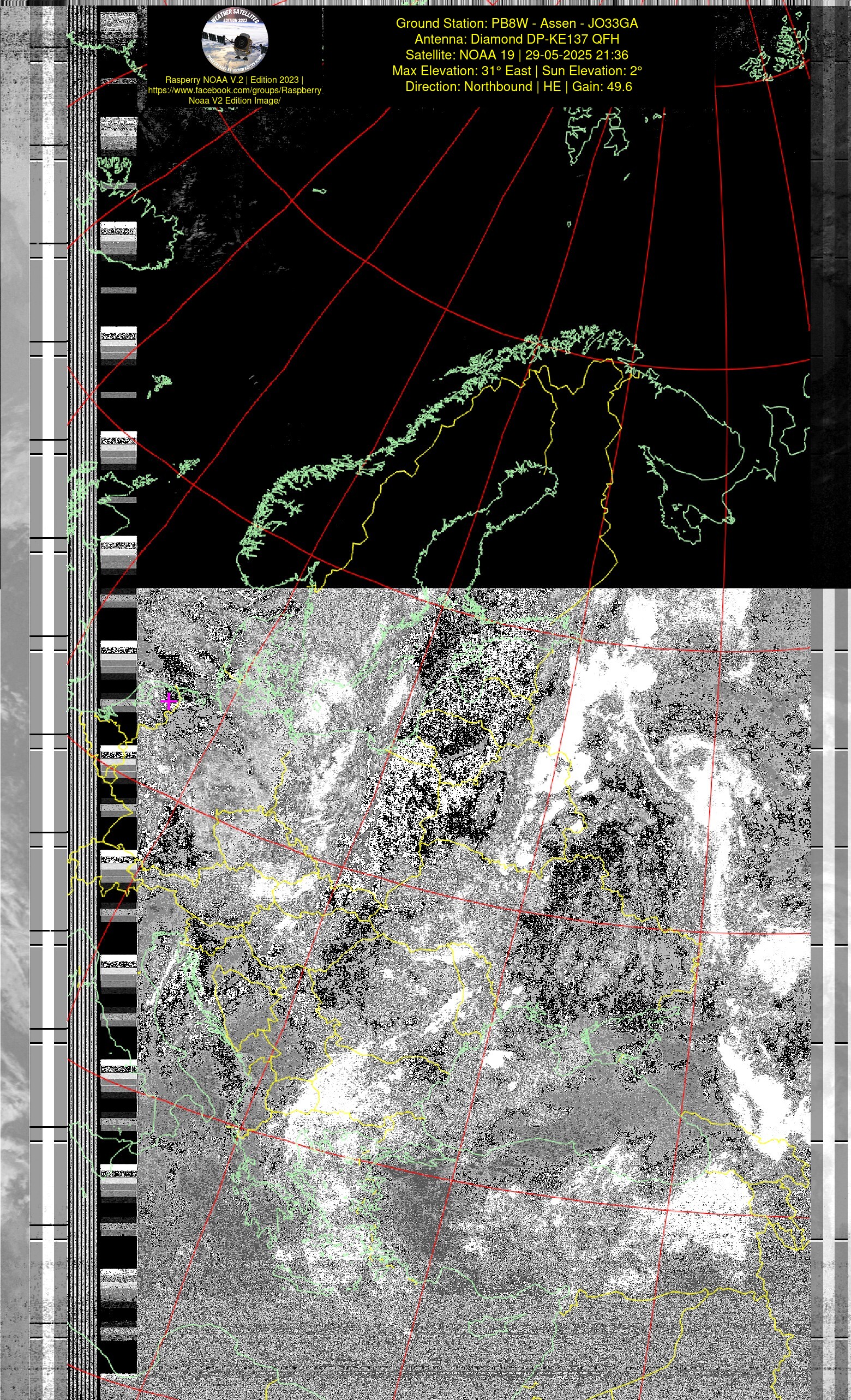Click the magenta ground station cross marker
851x1400 pixels.
[x=168, y=701]
